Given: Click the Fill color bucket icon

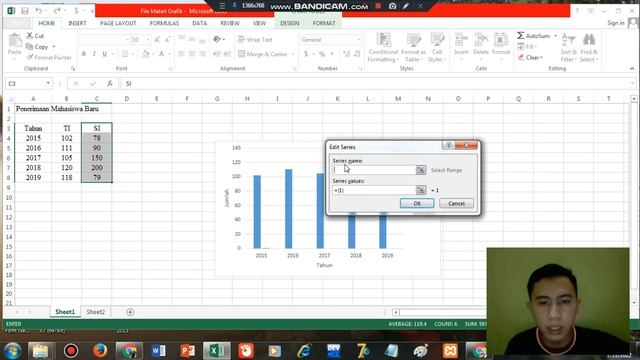Looking at the screenshot, I should (x=145, y=54).
